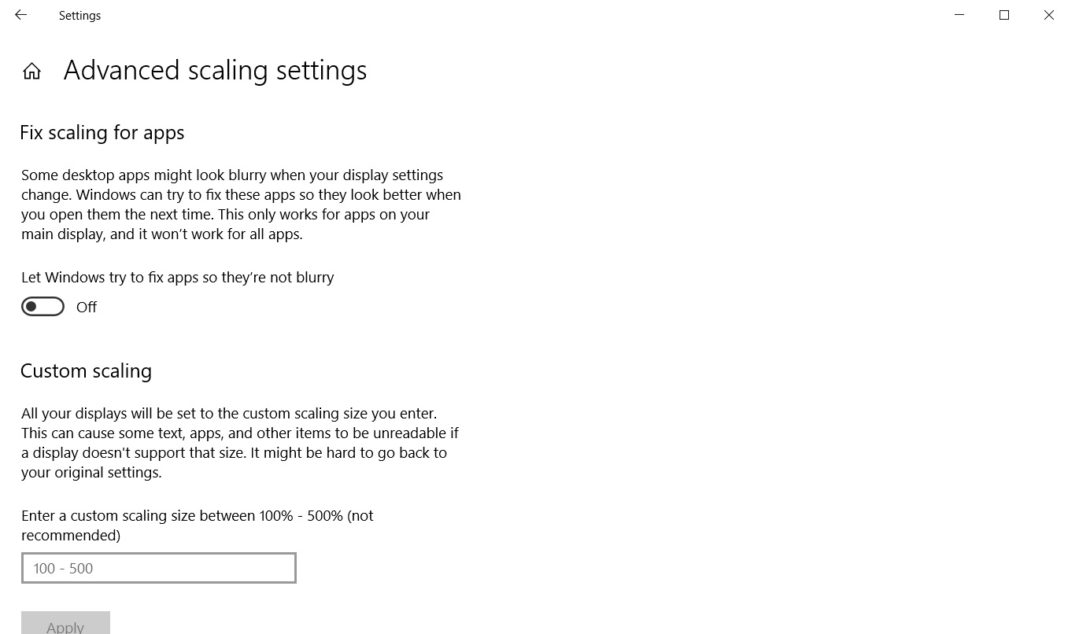Enable the 'Let Windows try to fix apps' toggle
Screen dimensions: 1068x634
(x=42, y=306)
